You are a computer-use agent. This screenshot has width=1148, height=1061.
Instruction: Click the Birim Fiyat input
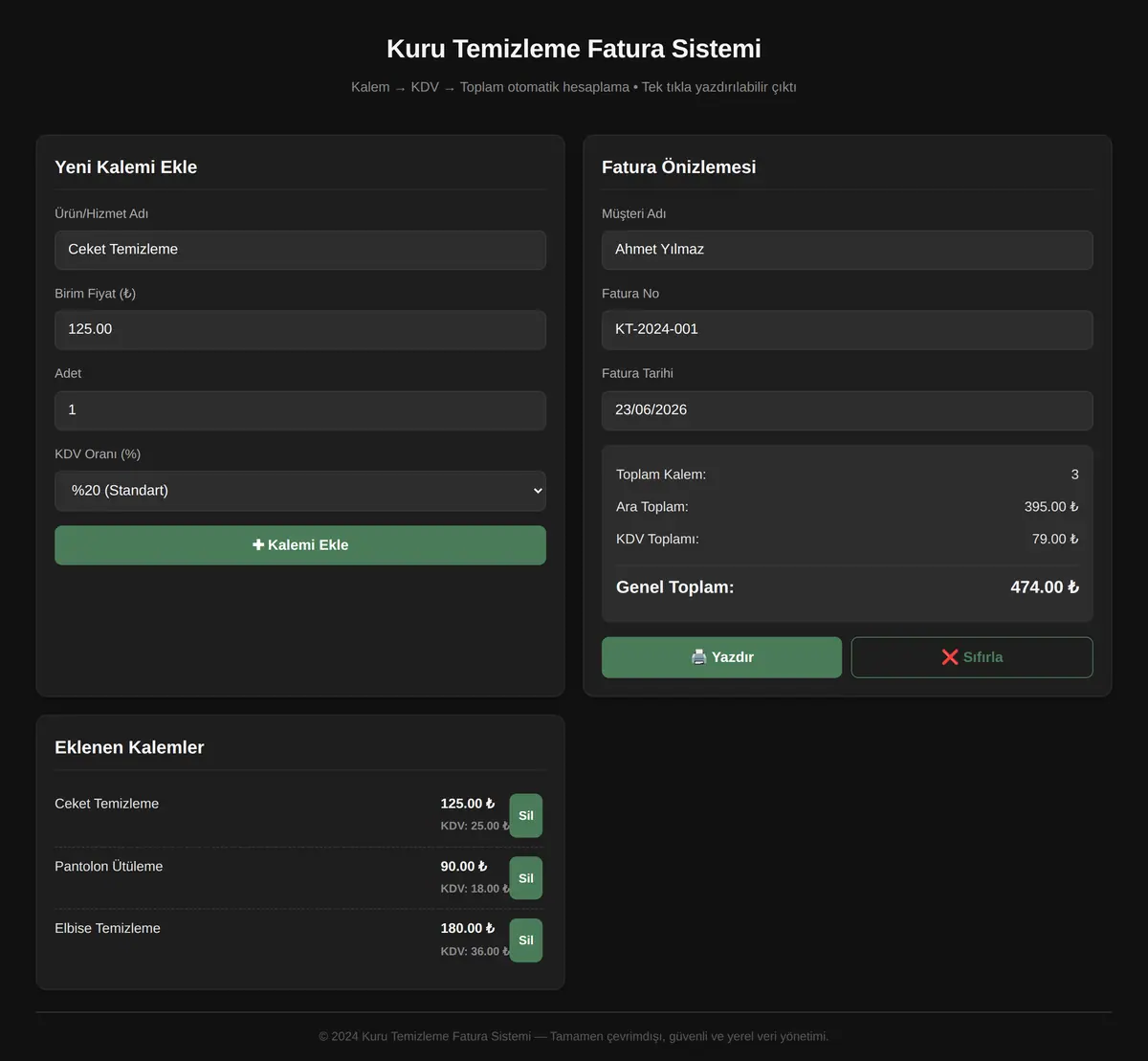[x=300, y=329]
